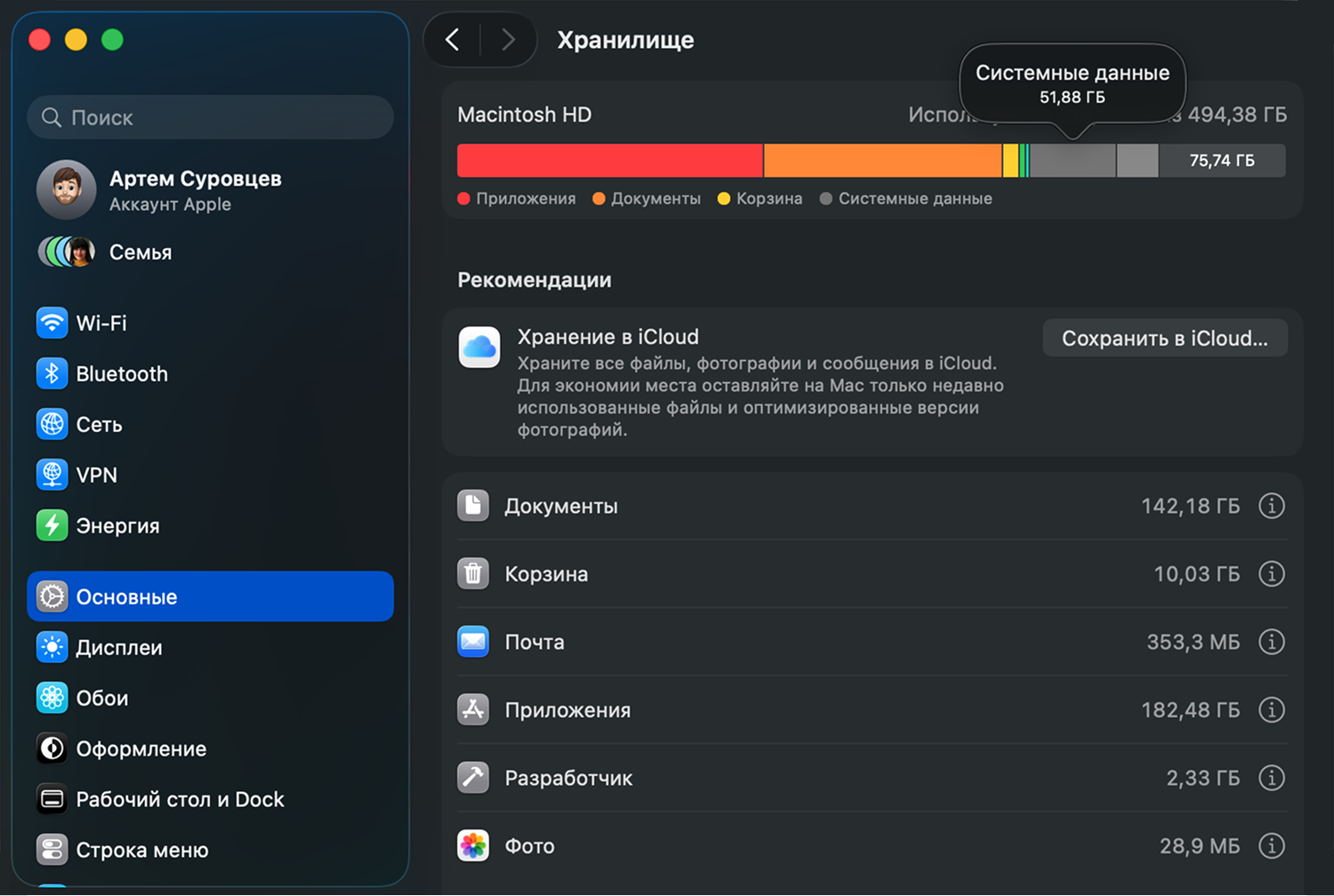Click the yellow Корзина segment in storage bar
This screenshot has width=1334, height=896.
pos(1011,160)
